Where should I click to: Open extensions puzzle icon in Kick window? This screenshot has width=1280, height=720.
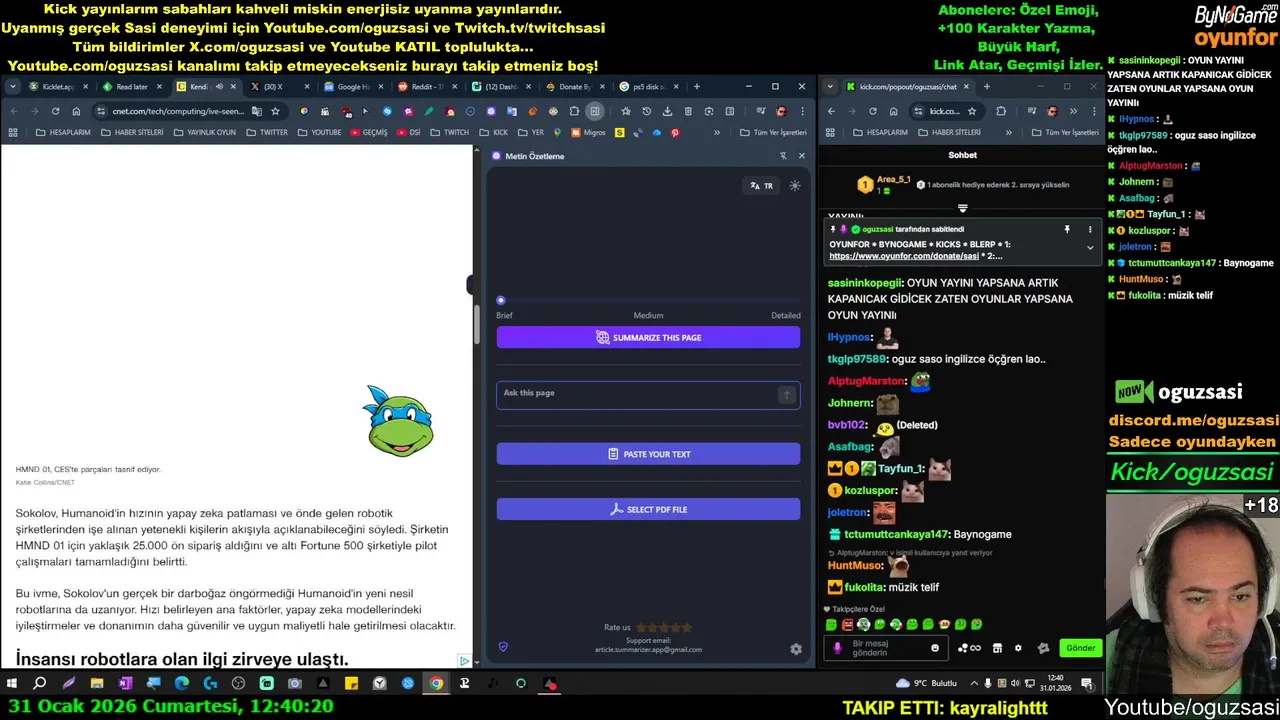pyautogui.click(x=1001, y=111)
